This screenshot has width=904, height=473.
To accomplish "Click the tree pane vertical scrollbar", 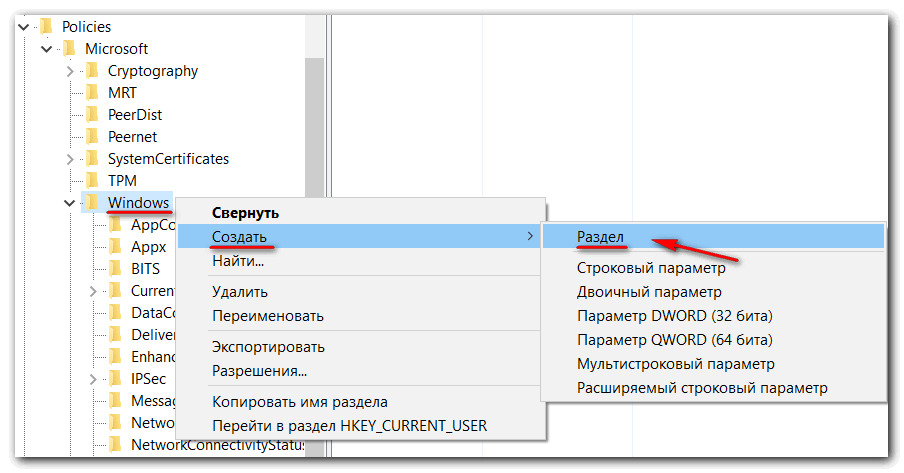I will (x=314, y=120).
